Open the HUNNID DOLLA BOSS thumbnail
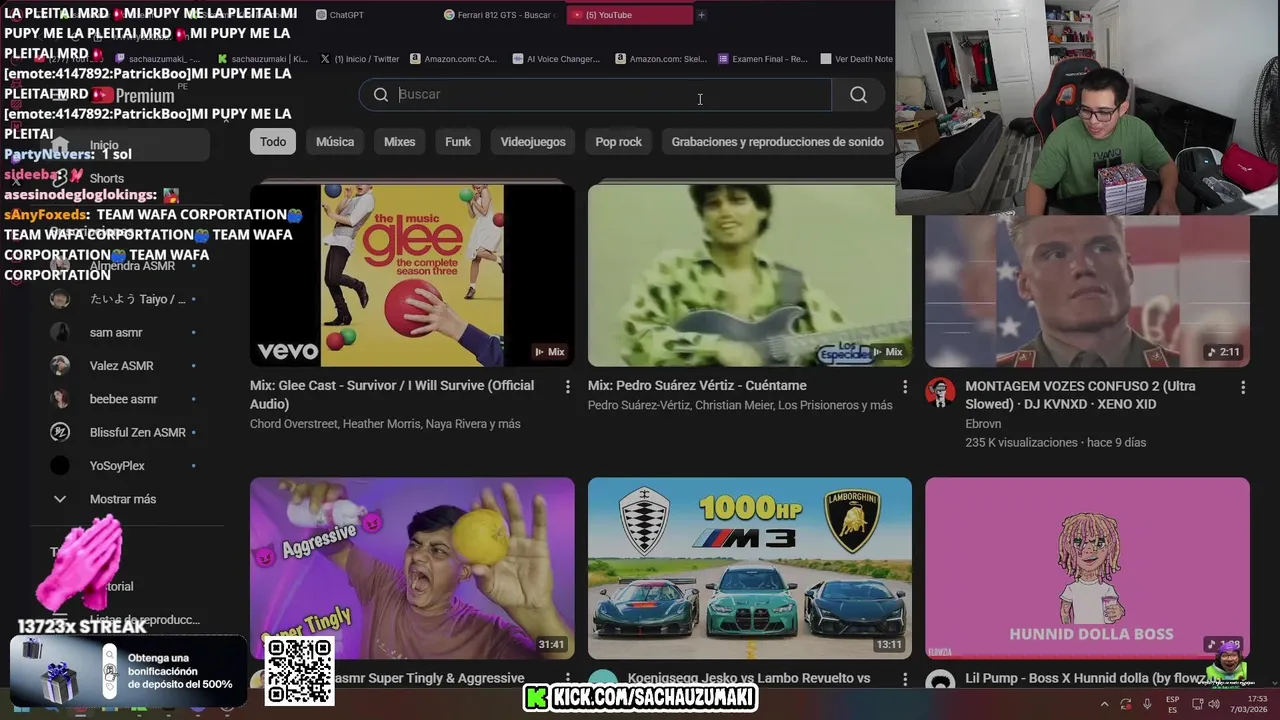This screenshot has width=1280, height=720. (1087, 568)
